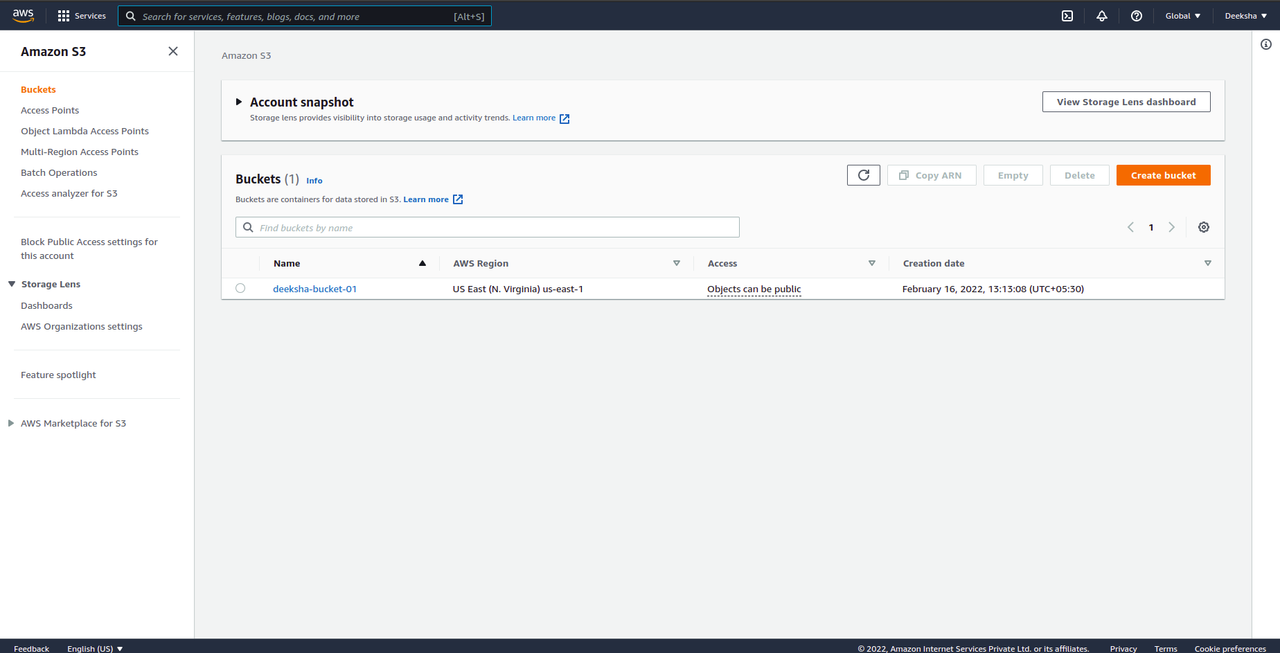The height and width of the screenshot is (653, 1280).
Task: Open the Buckets Info link
Action: coord(314,181)
